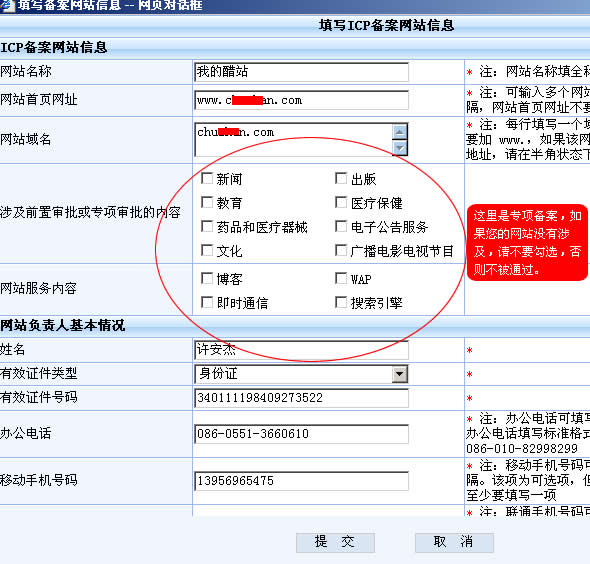Tick the 文化 checkbox
Viewport: 590px width, 564px height.
pos(207,251)
